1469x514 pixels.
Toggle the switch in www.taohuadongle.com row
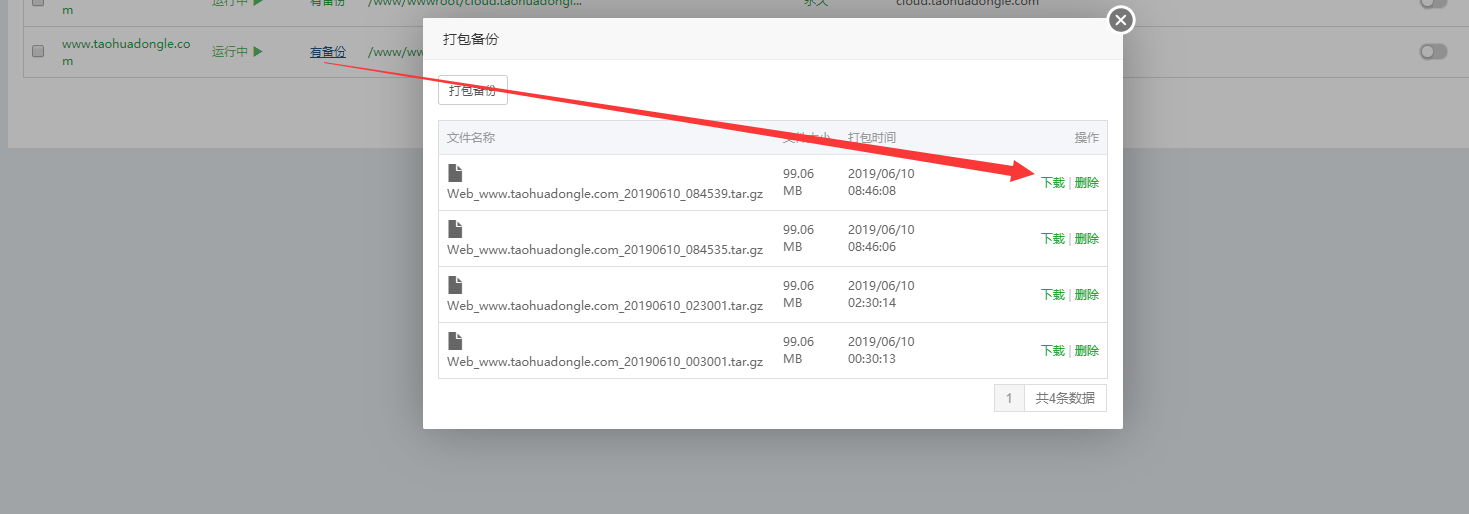(x=1433, y=52)
